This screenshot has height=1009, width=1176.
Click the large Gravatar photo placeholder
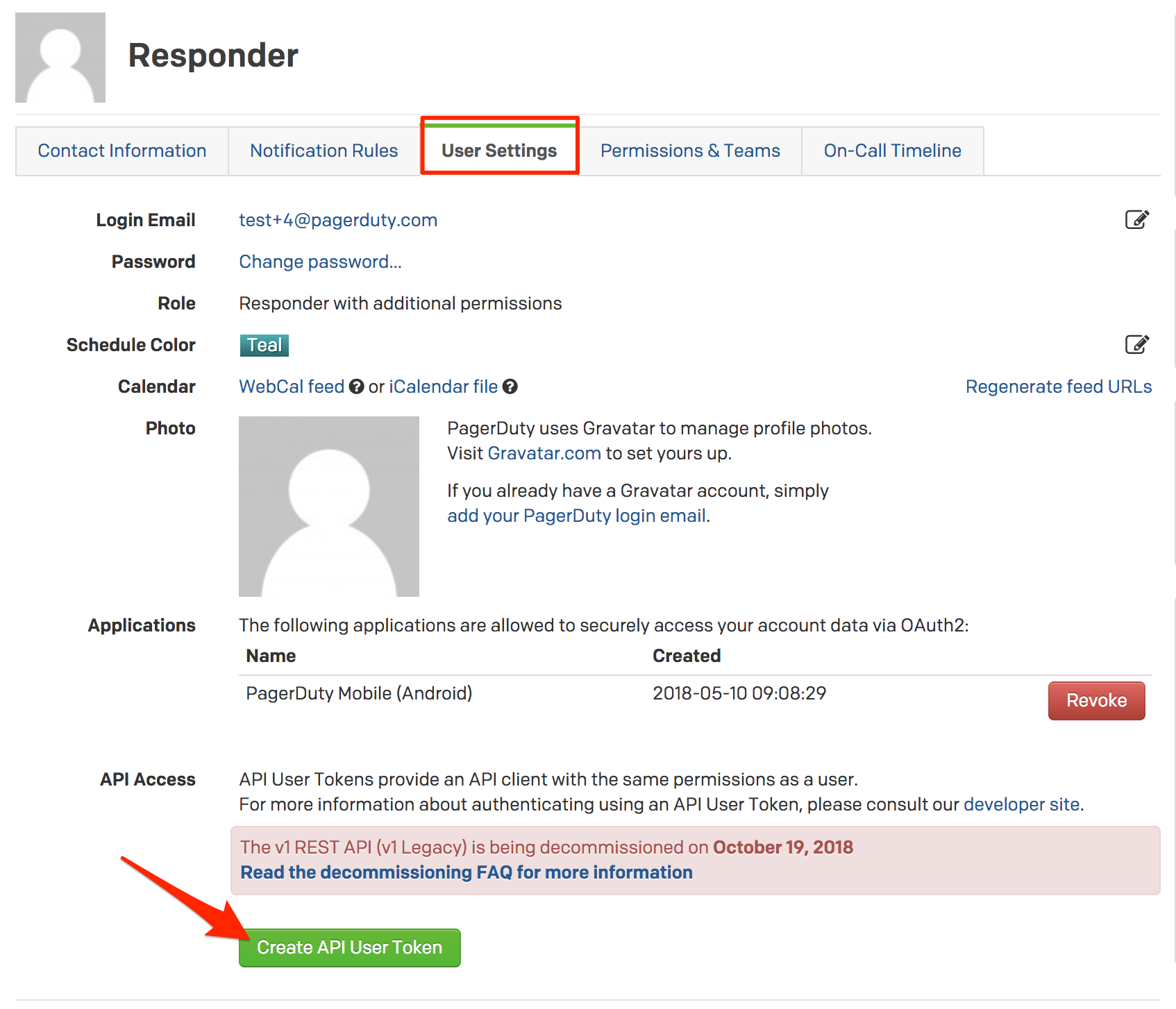[x=329, y=507]
